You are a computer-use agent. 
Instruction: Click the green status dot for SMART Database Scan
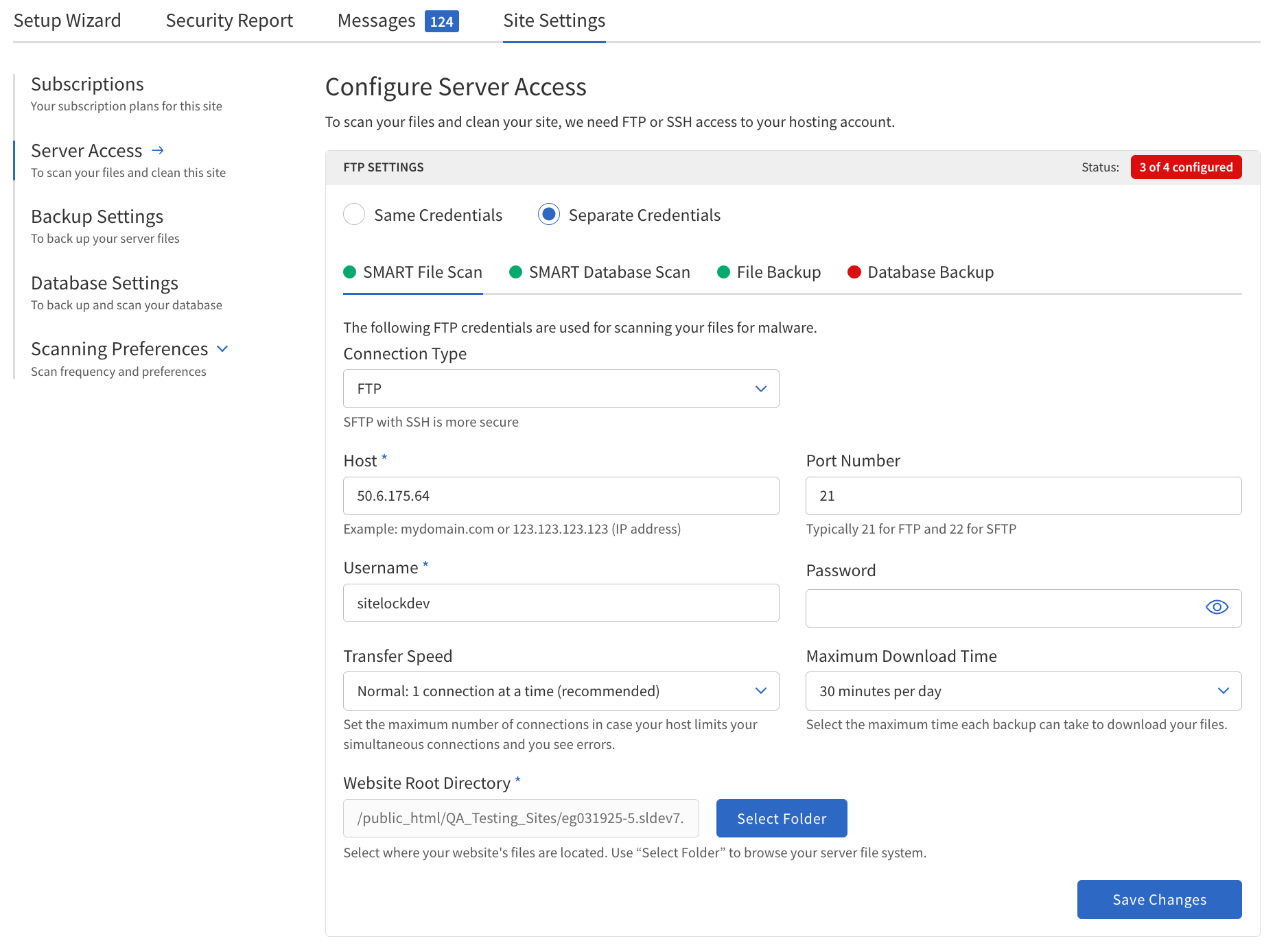click(x=515, y=272)
